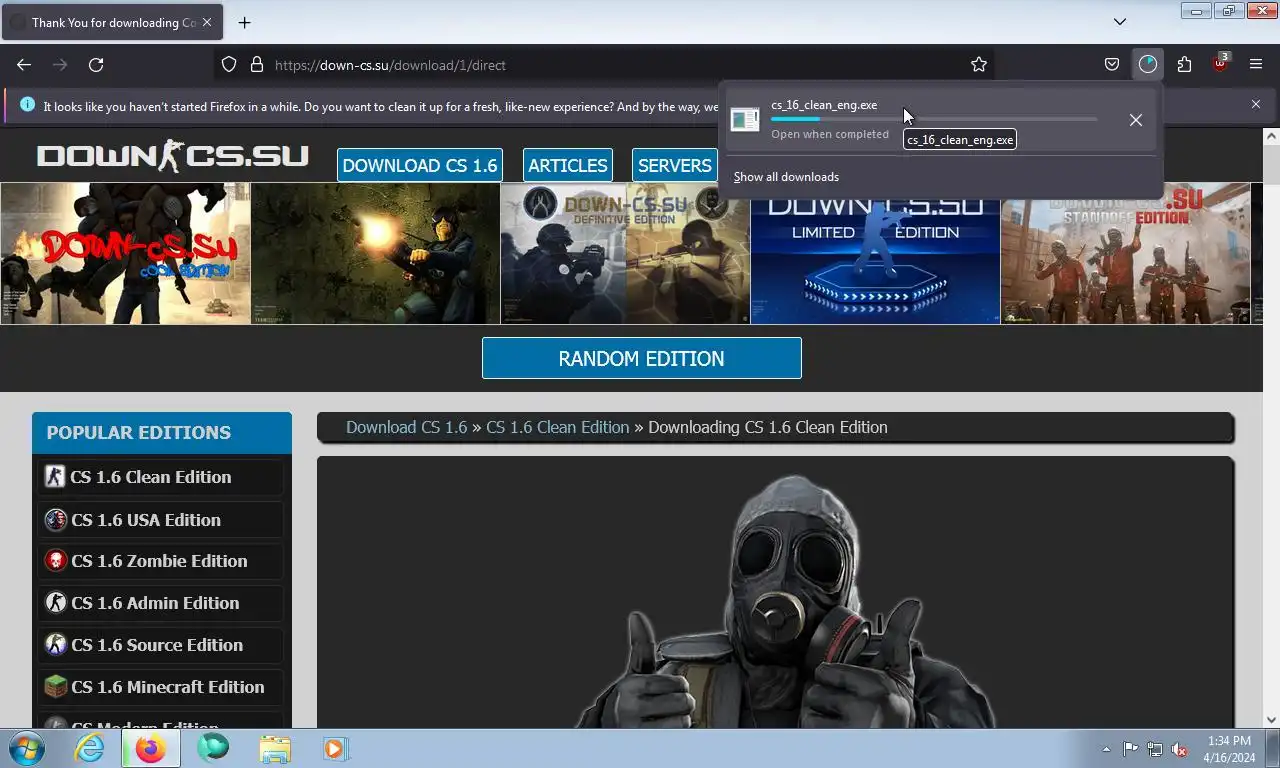Open the uBlock Origin extension icon
Screen dimensions: 1280x768
pyautogui.click(x=1220, y=65)
